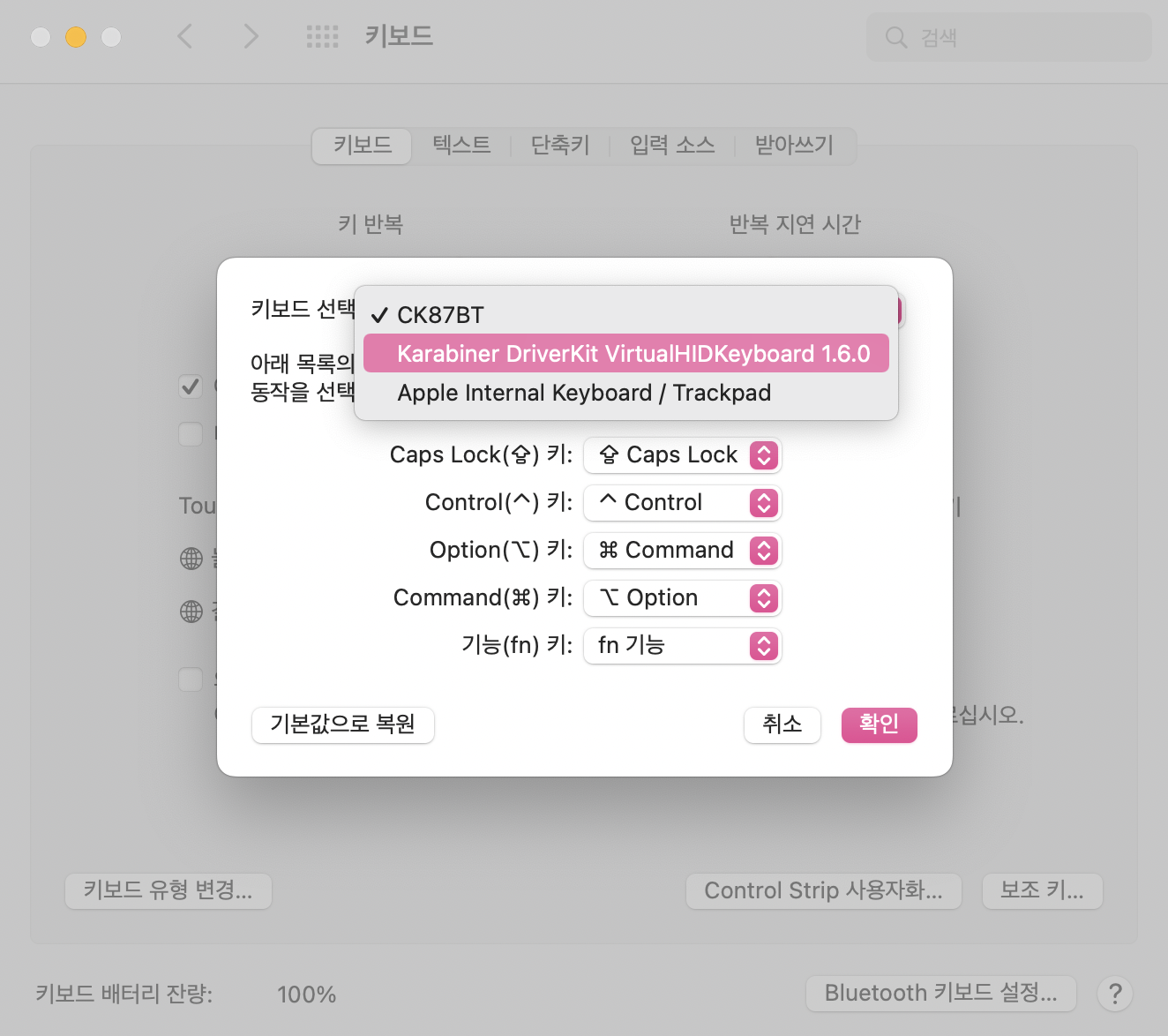Click 키보드 유형 변경... button
The image size is (1168, 1036).
(168, 891)
